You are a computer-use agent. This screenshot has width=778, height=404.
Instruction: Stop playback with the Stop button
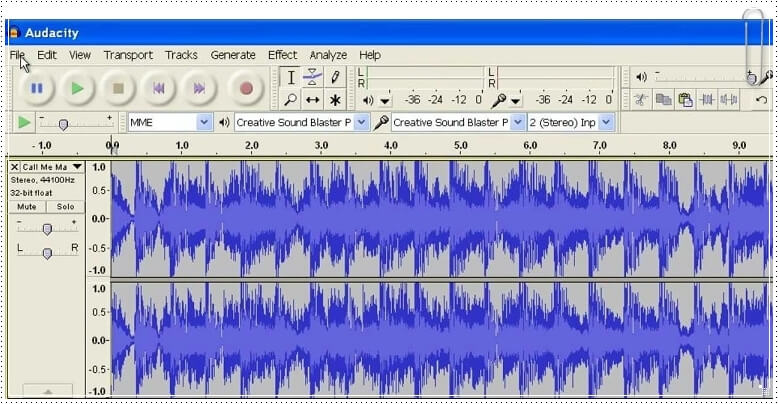pos(118,88)
